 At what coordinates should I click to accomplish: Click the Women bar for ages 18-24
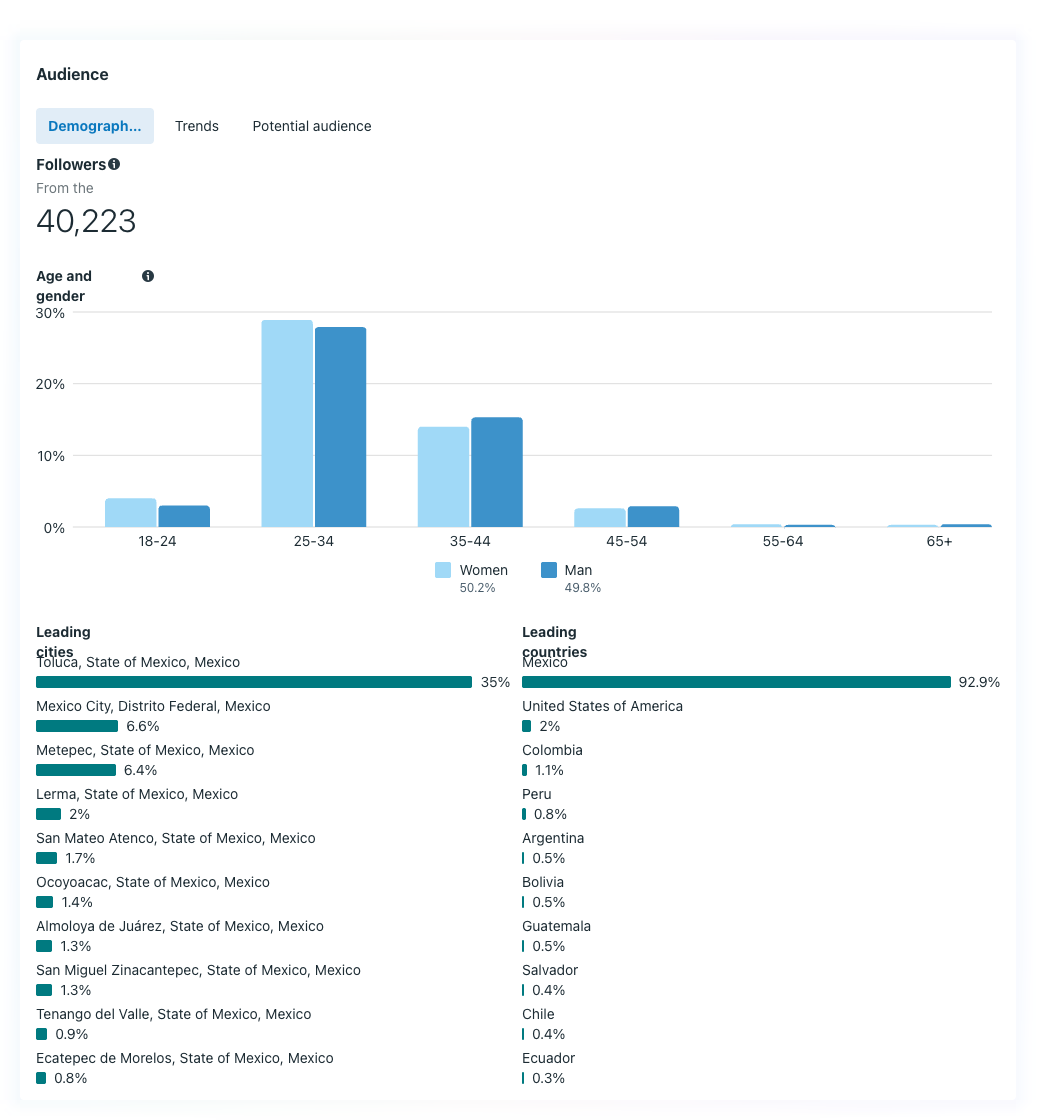click(x=131, y=513)
